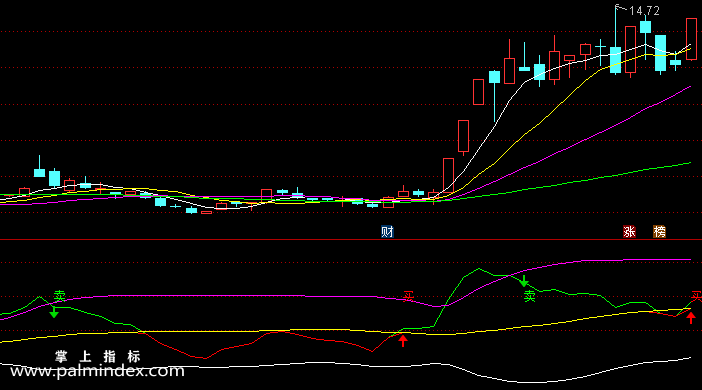Viewport: 702px width, 390px height.
Task: Click the 14.72 high price label
Action: pyautogui.click(x=644, y=11)
